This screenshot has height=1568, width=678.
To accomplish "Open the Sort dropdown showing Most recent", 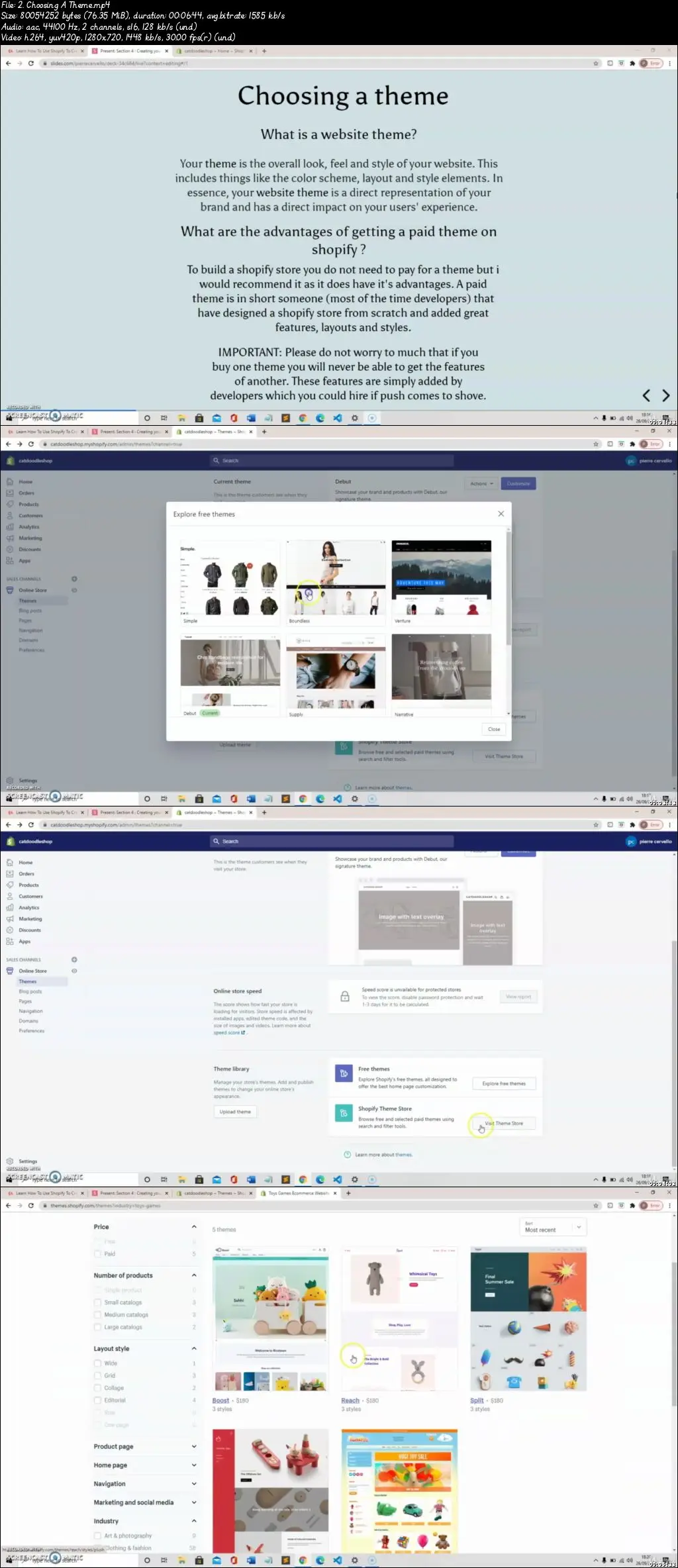I will pyautogui.click(x=554, y=1227).
